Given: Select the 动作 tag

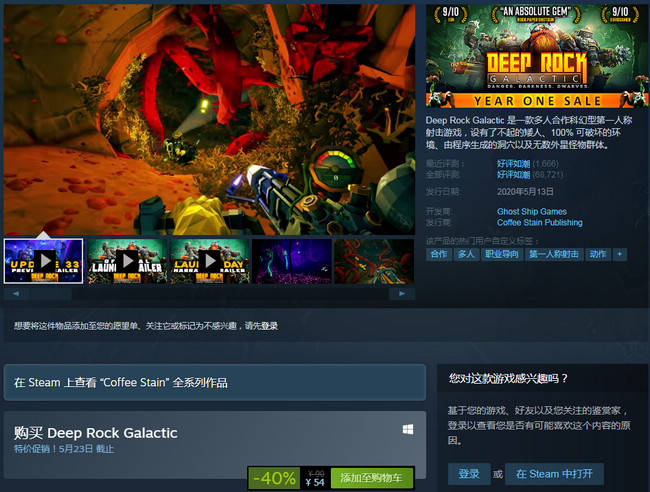Looking at the screenshot, I should click(x=598, y=254).
